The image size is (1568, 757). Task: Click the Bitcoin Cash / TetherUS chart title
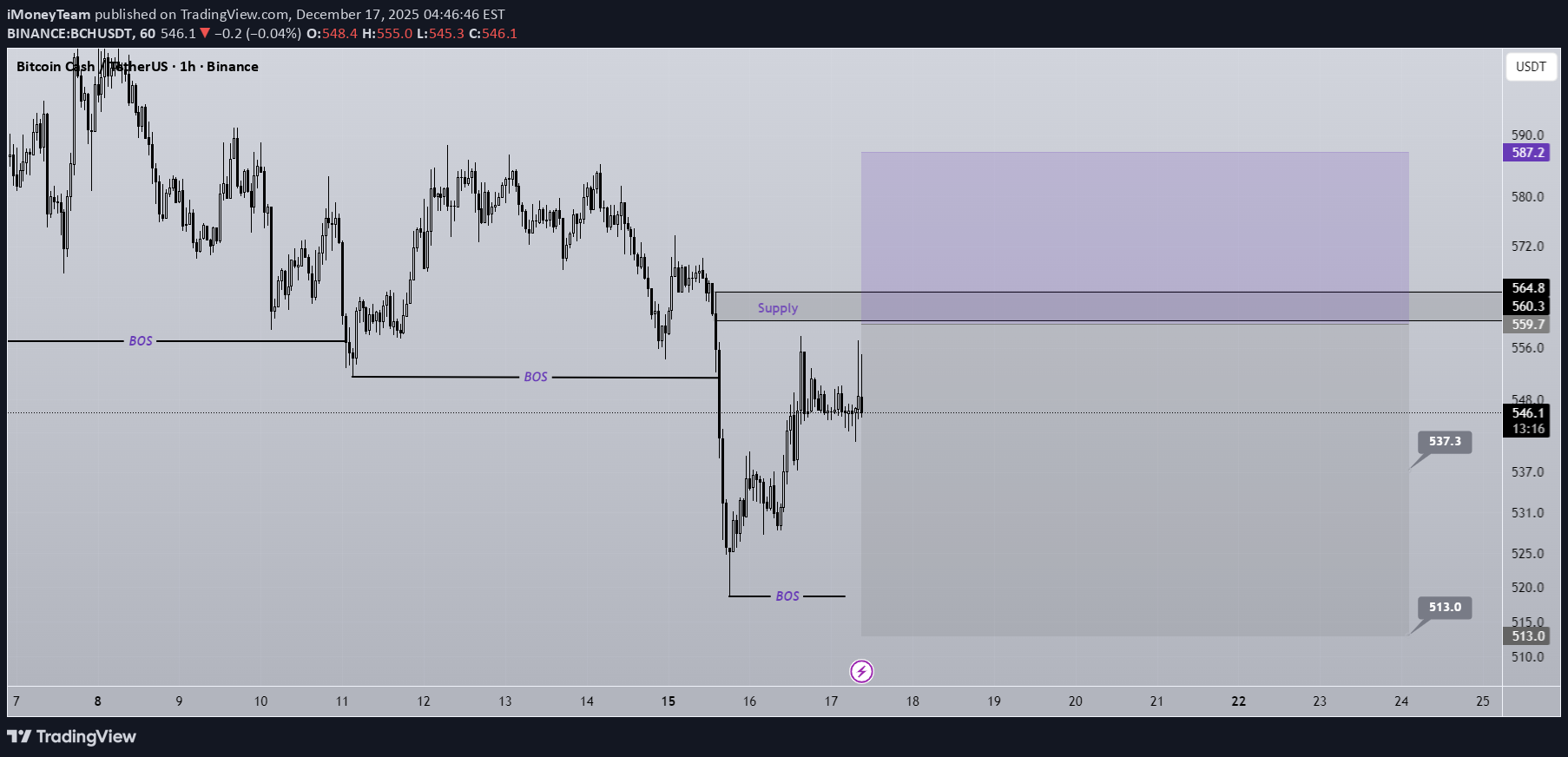(137, 67)
